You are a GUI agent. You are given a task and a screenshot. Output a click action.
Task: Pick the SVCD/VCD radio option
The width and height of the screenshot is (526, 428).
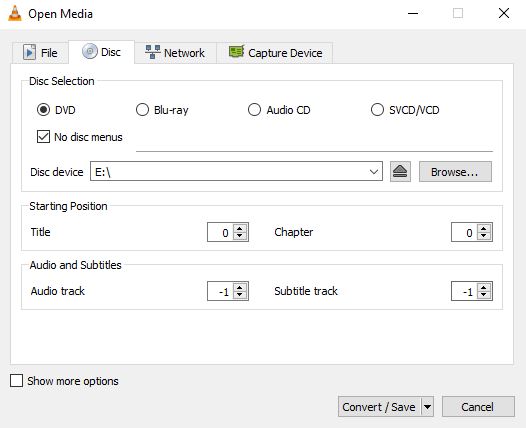tap(377, 110)
